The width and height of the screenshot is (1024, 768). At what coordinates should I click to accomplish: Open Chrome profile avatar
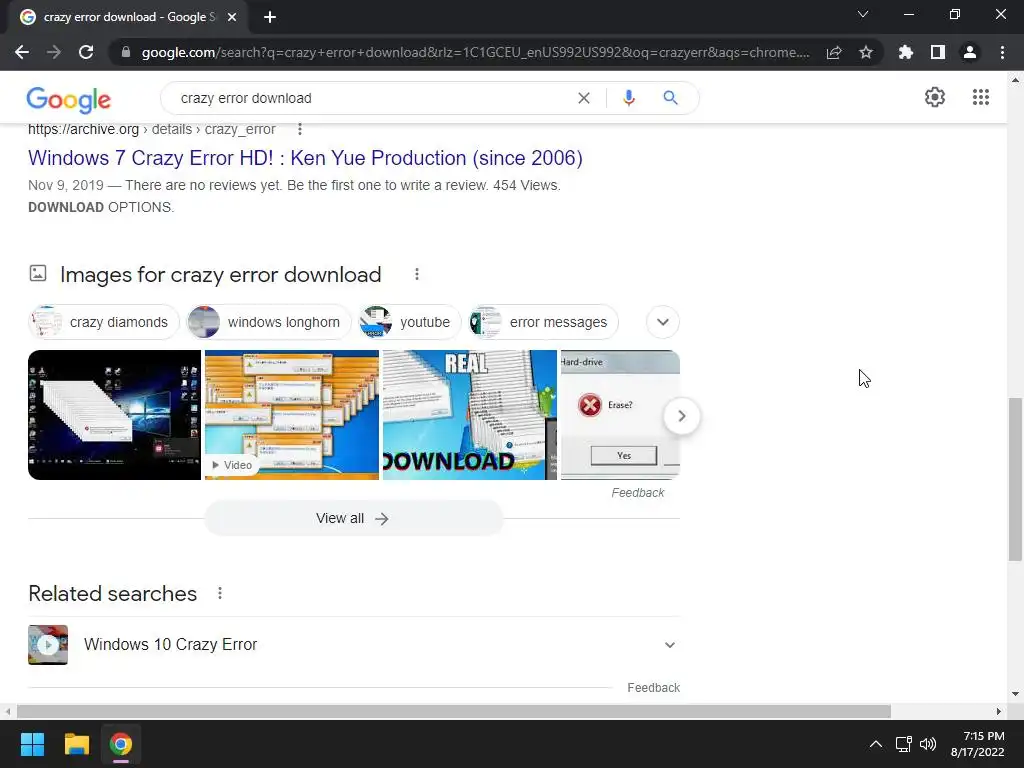click(x=970, y=52)
